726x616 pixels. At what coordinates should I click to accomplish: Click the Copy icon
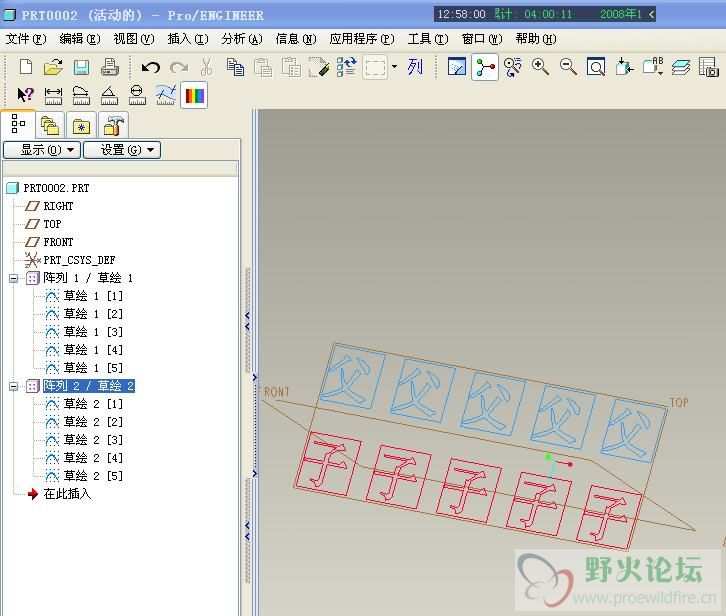pyautogui.click(x=235, y=67)
